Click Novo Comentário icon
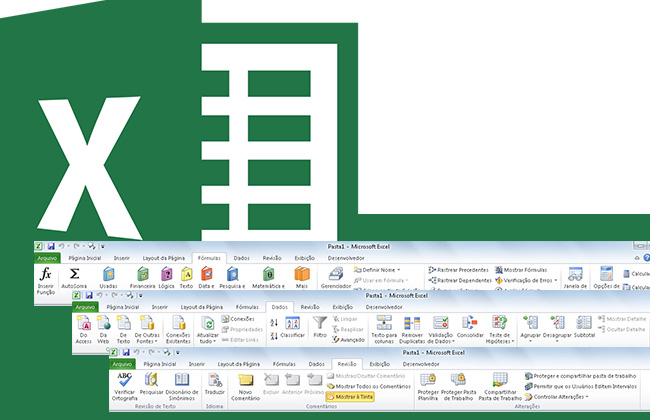The width and height of the screenshot is (650, 420). [x=245, y=380]
